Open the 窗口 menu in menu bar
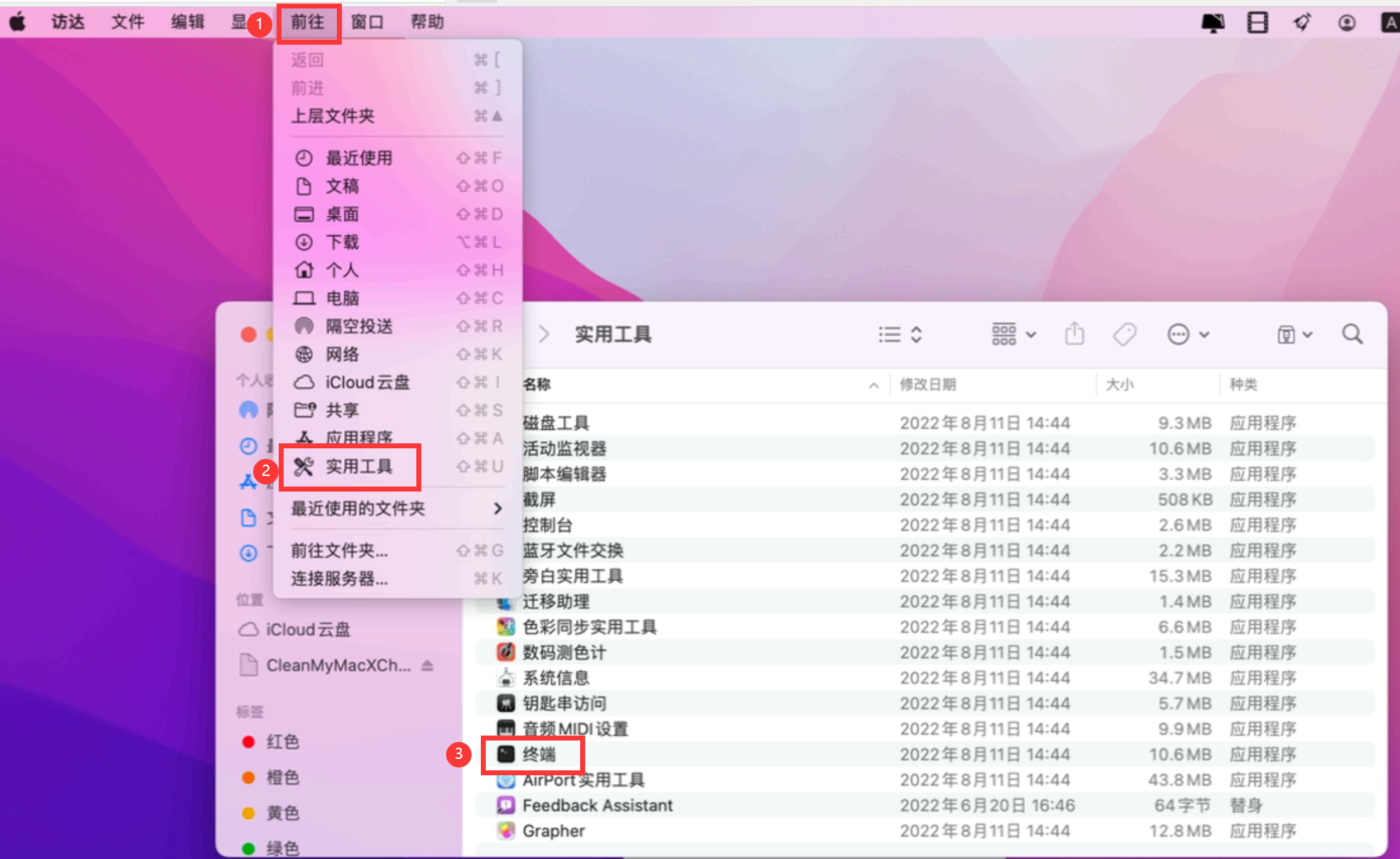This screenshot has height=859, width=1400. tap(367, 22)
